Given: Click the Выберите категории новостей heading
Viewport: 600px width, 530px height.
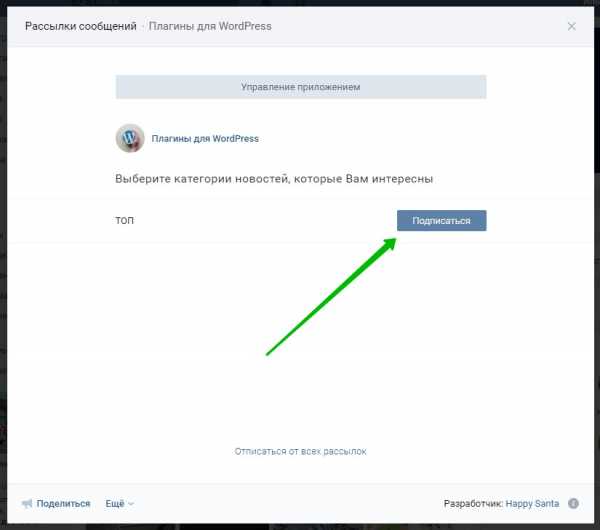Looking at the screenshot, I should (274, 179).
